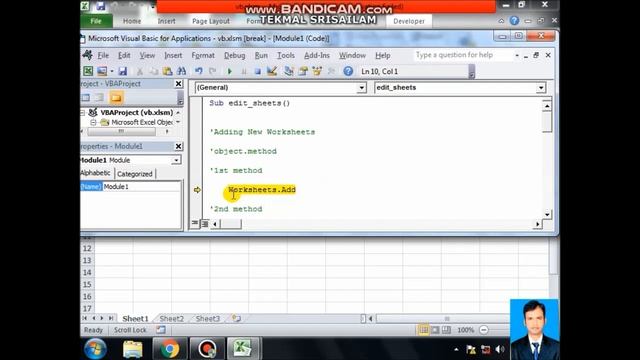Click the 'Type a question for help' box

[463, 55]
